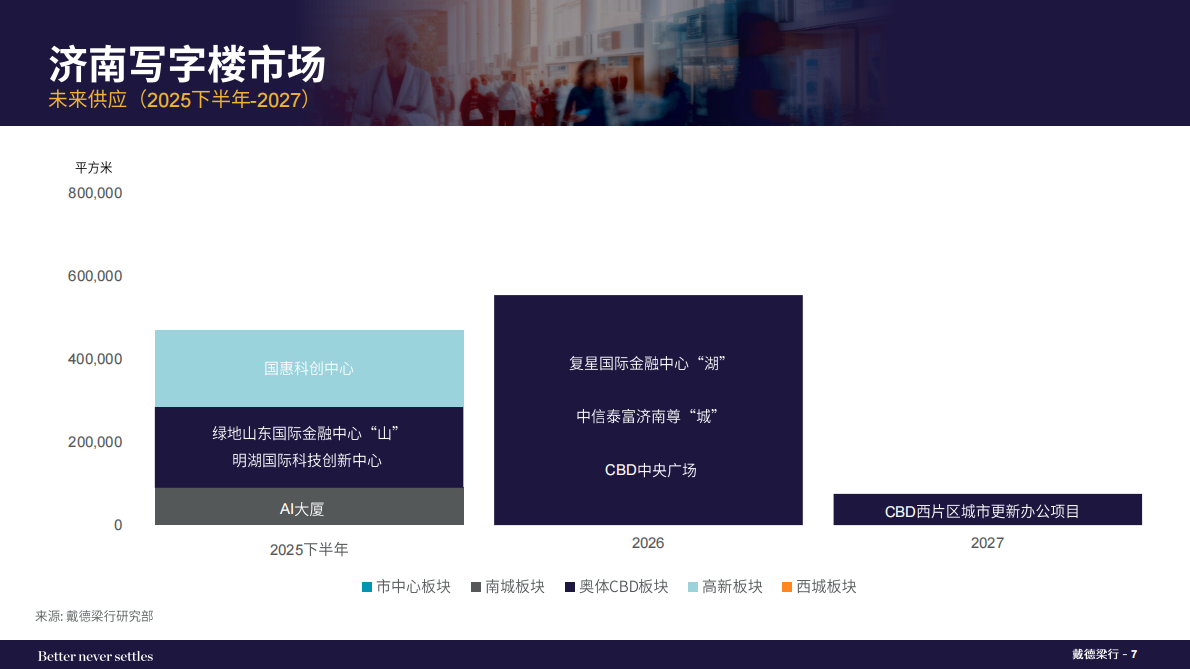Select the AI大厦 bar segment
Image resolution: width=1190 pixels, height=669 pixels.
point(309,506)
